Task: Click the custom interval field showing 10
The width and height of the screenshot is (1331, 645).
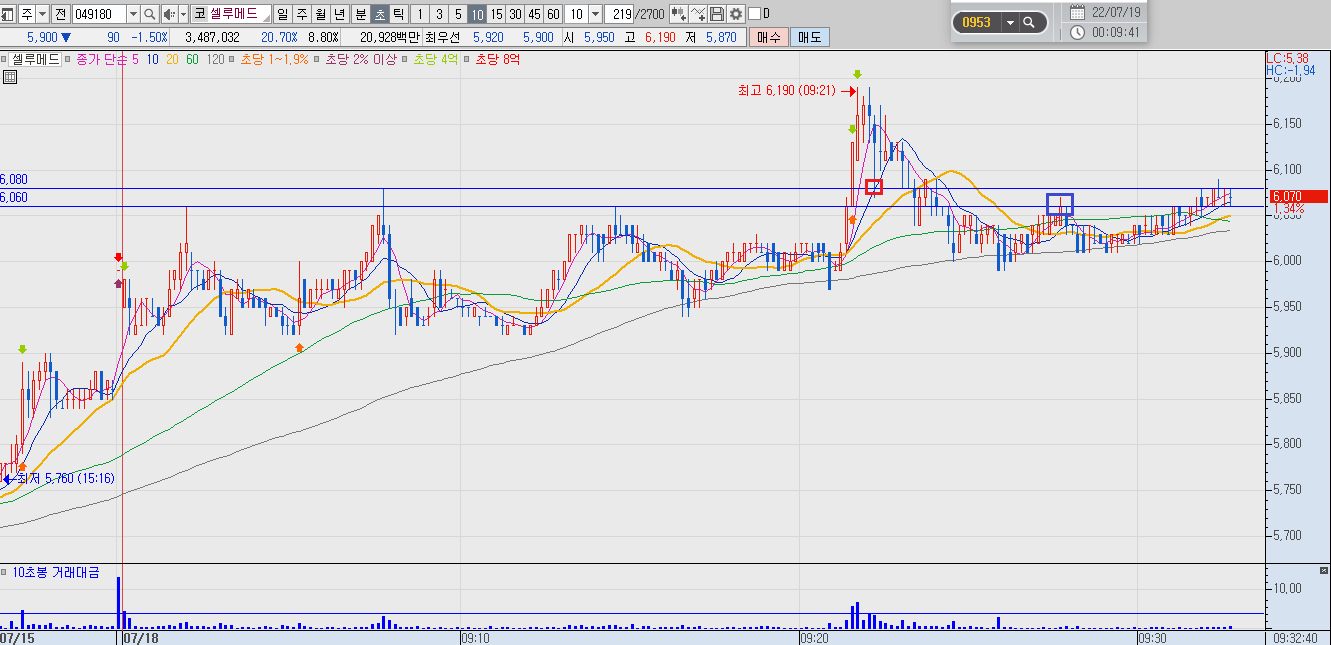Action: (x=576, y=14)
